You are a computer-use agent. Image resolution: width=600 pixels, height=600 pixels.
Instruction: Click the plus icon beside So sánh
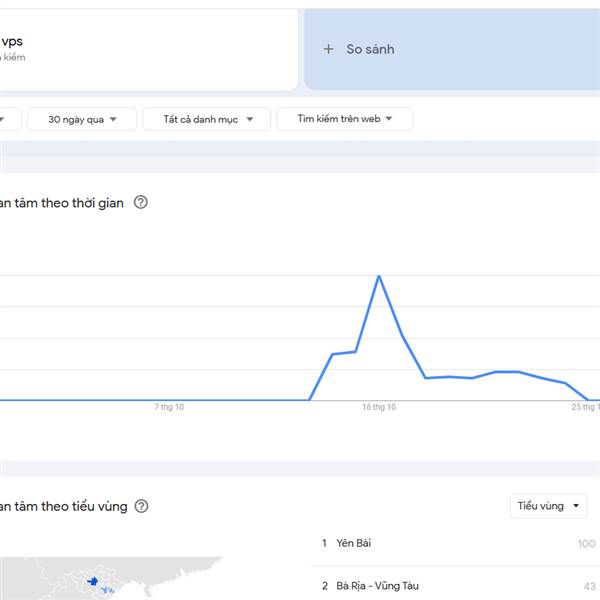click(328, 49)
